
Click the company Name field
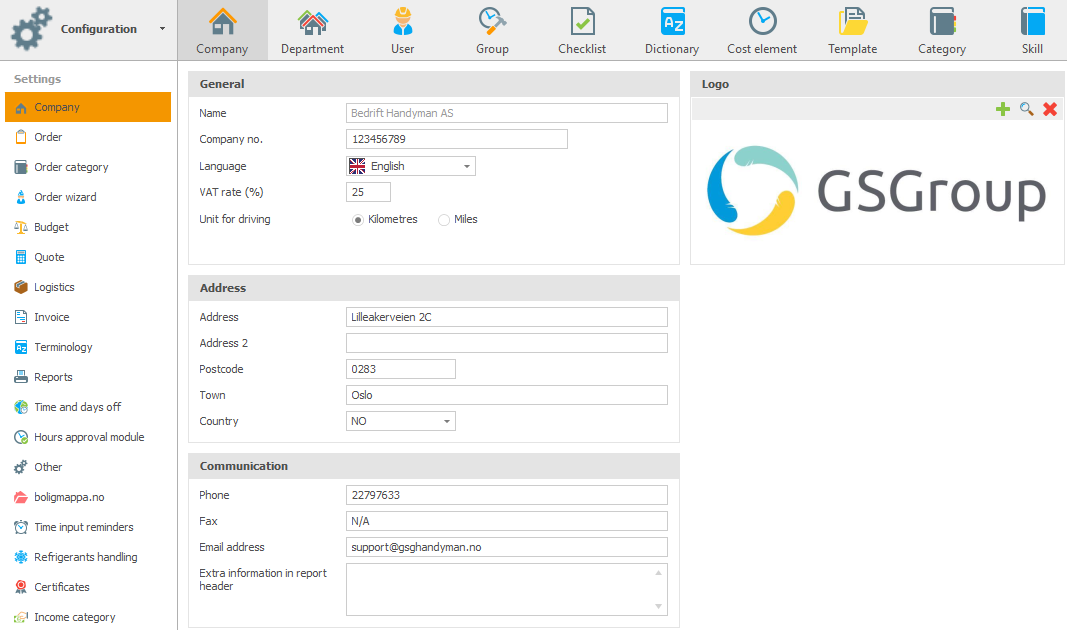(507, 113)
